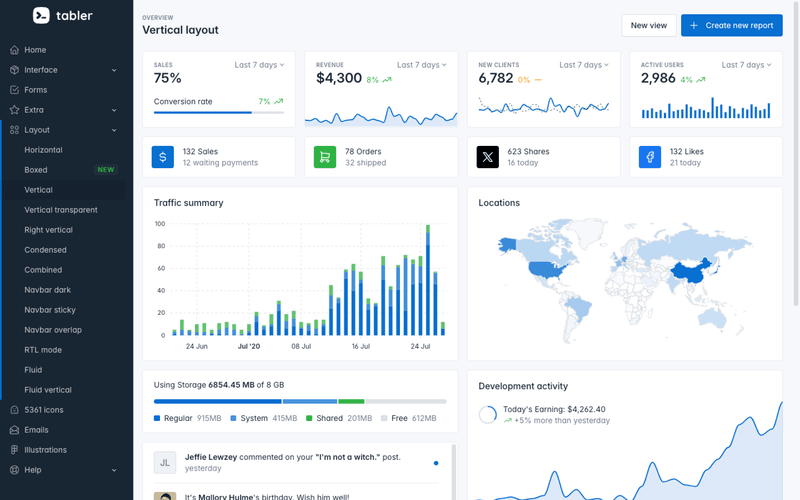Click the activity list scrollbar
800x500 pixels.
453,472
